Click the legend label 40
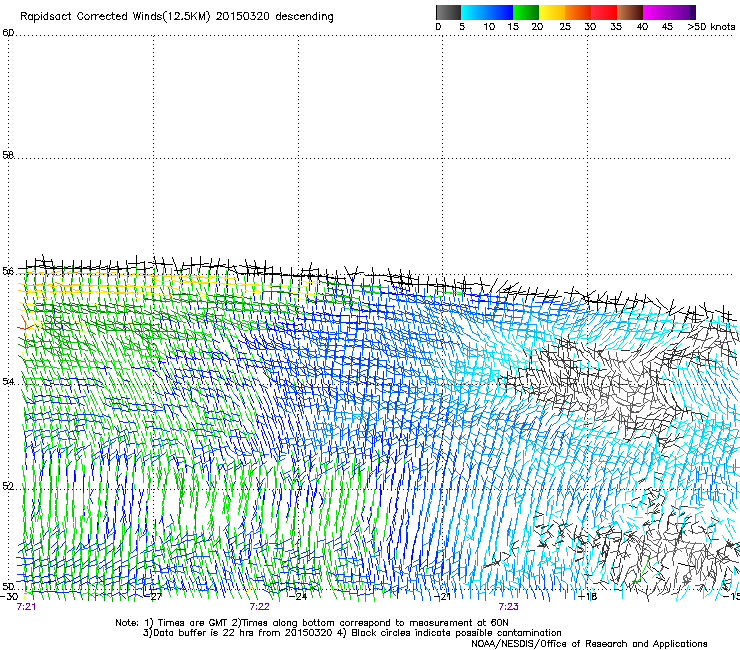 tap(642, 27)
